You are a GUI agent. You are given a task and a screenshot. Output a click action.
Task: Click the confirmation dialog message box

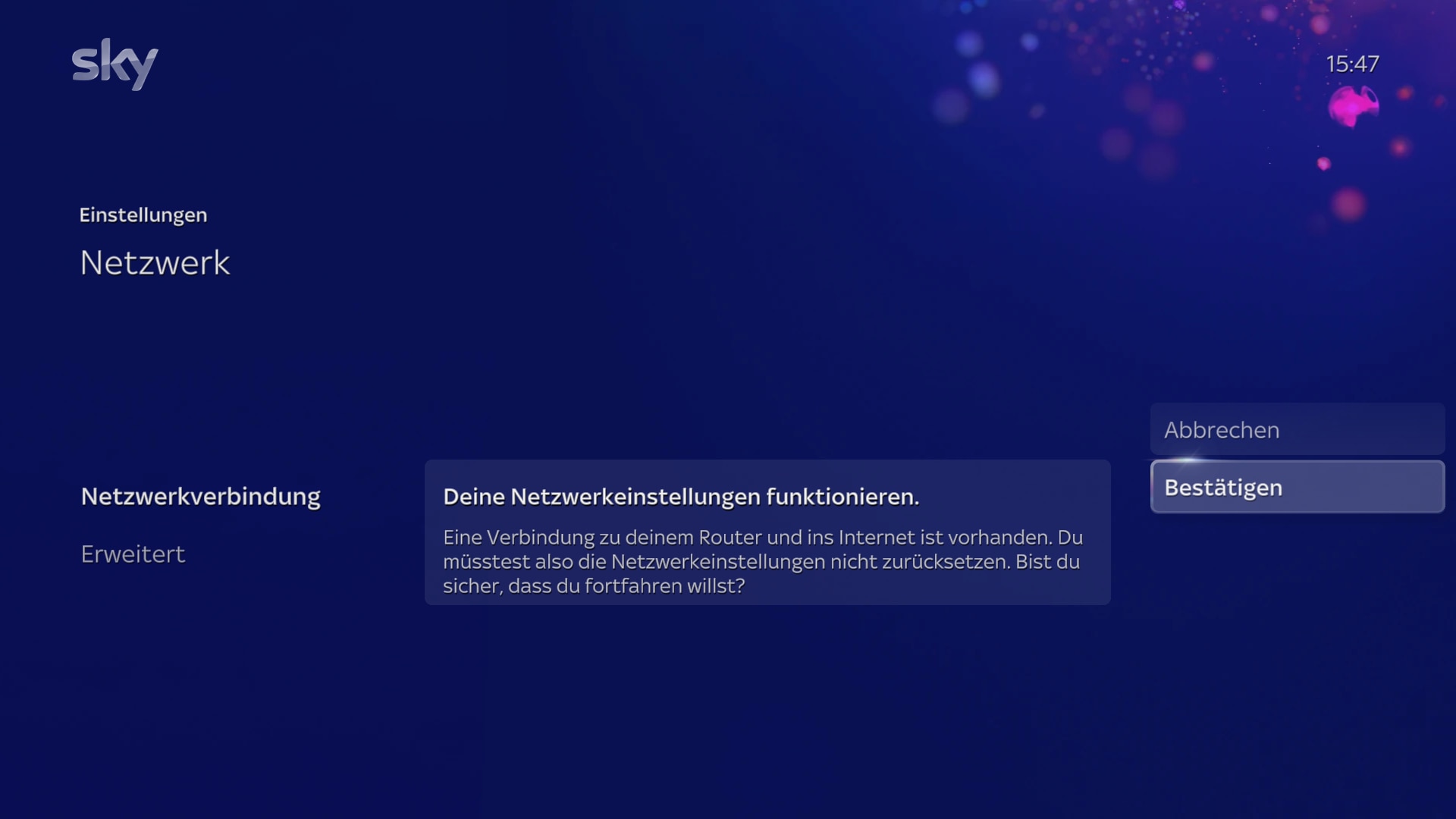coord(767,531)
